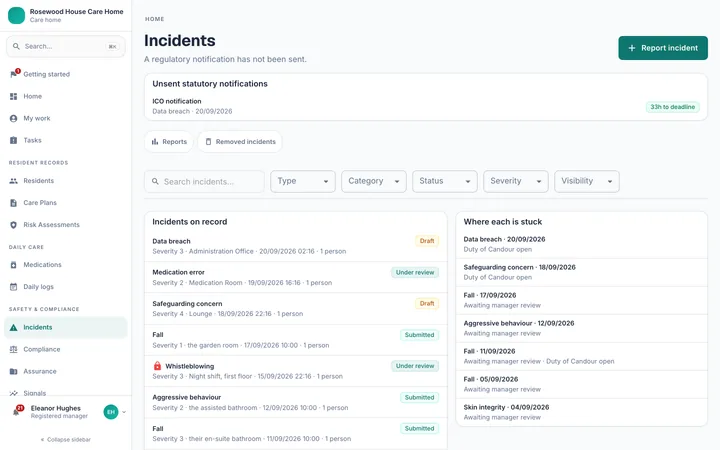This screenshot has height=450, width=720.
Task: Expand the Eleanor Hughes account chevron
Action: [124, 412]
